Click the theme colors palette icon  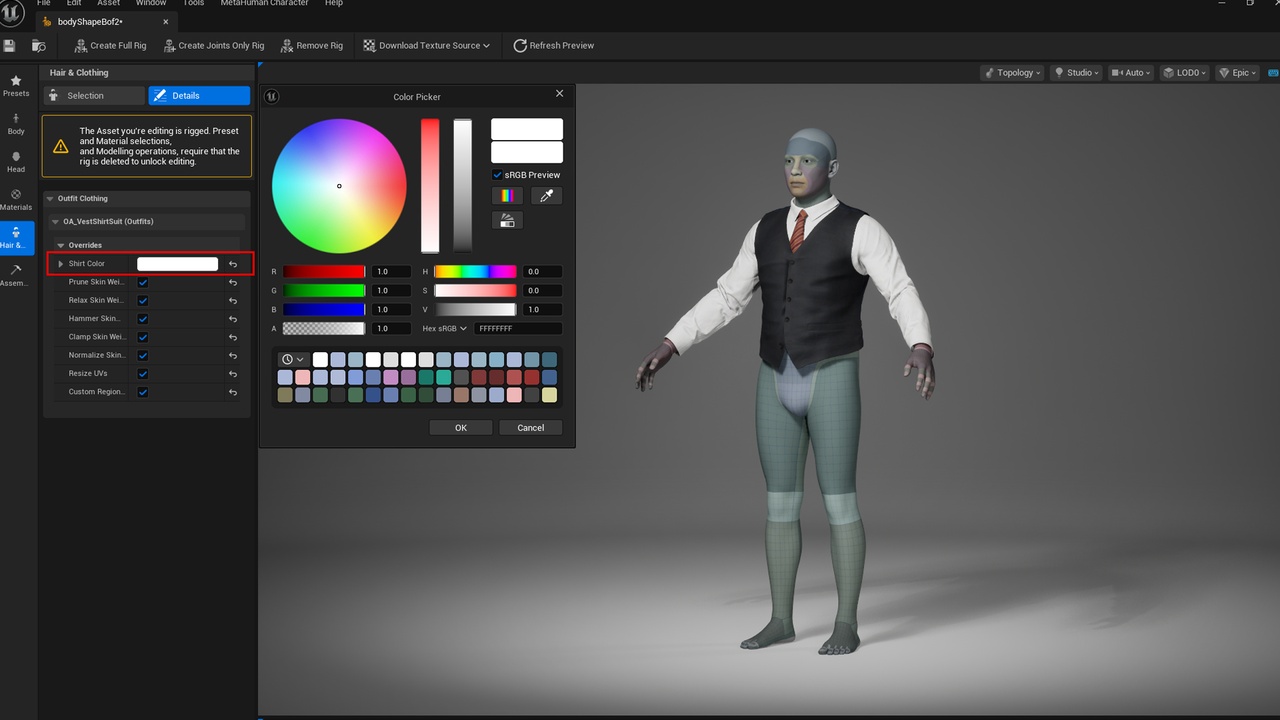pos(507,220)
